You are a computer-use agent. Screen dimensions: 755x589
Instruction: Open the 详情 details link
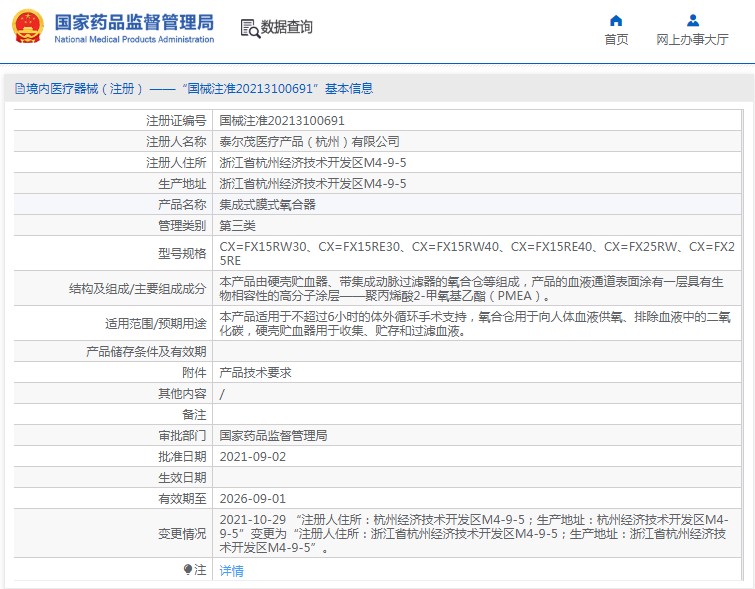click(231, 571)
